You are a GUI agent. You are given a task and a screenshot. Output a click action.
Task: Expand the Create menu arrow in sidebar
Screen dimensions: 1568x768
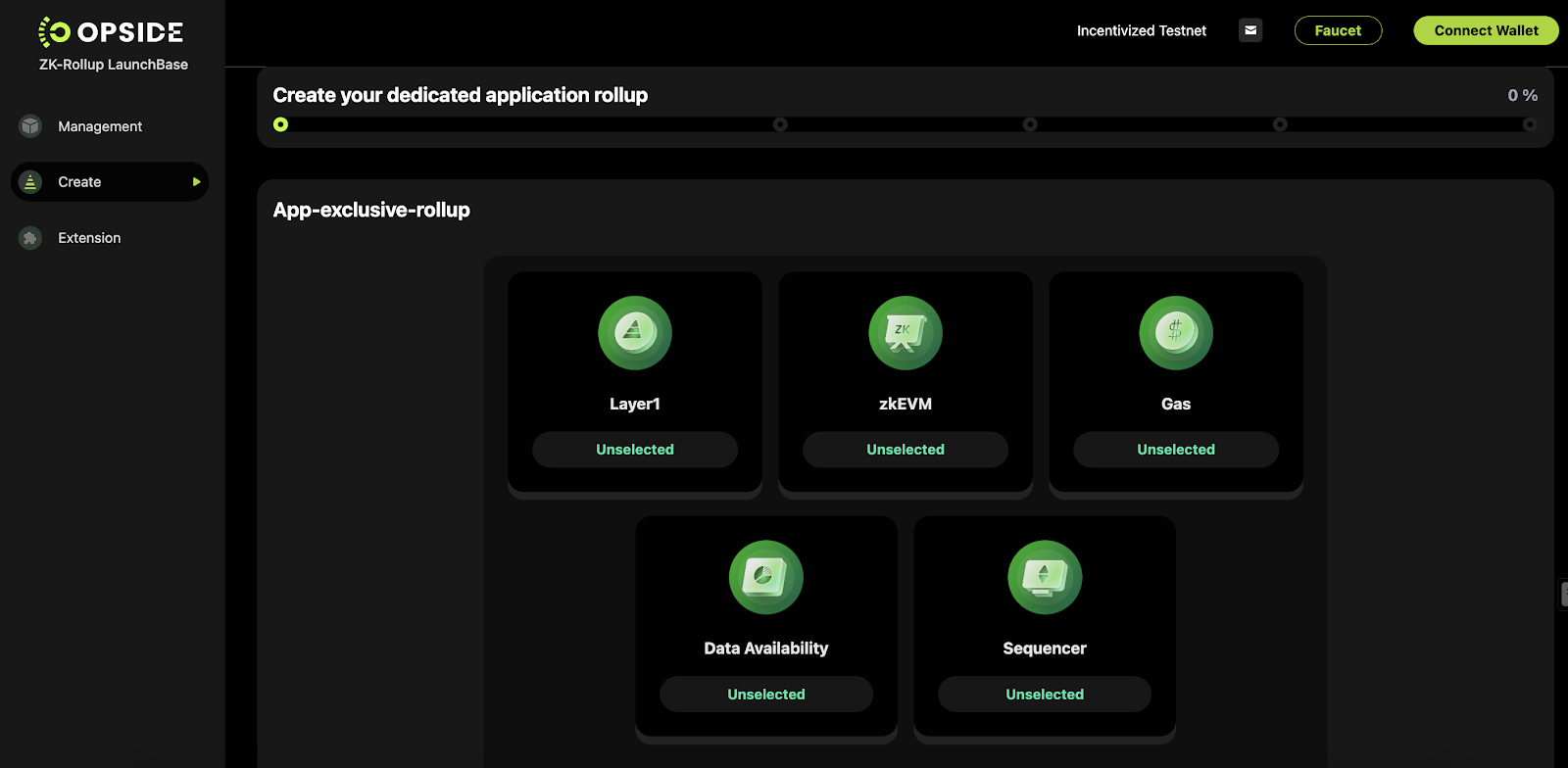pos(196,182)
